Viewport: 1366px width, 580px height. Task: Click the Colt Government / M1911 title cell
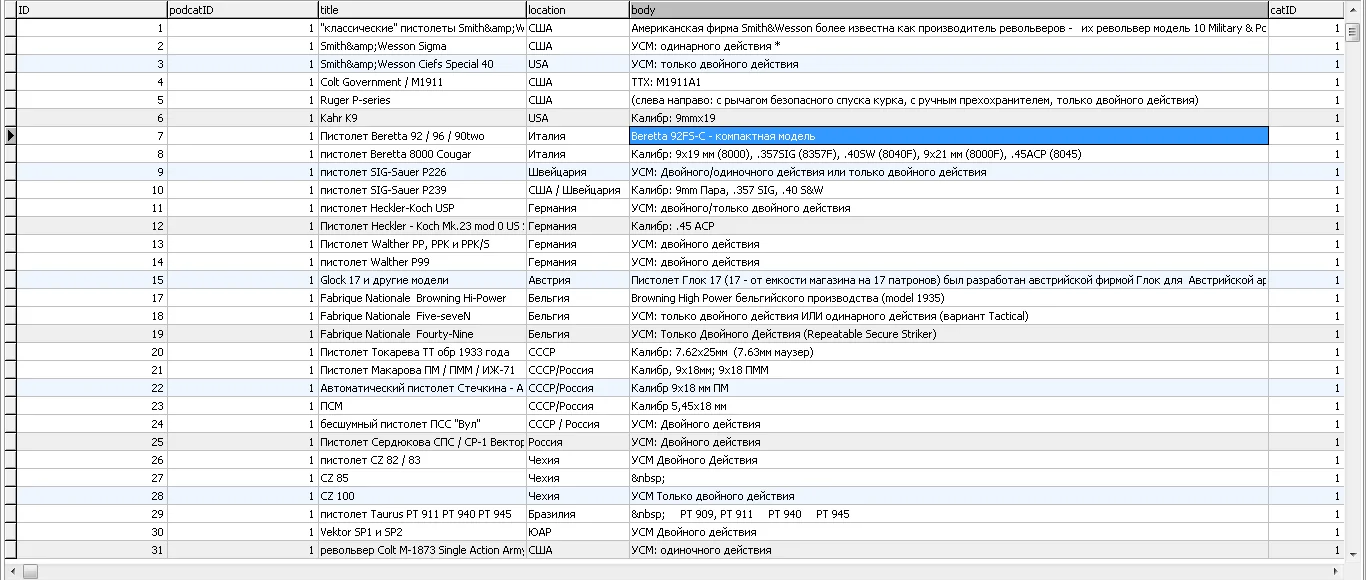[x=421, y=82]
